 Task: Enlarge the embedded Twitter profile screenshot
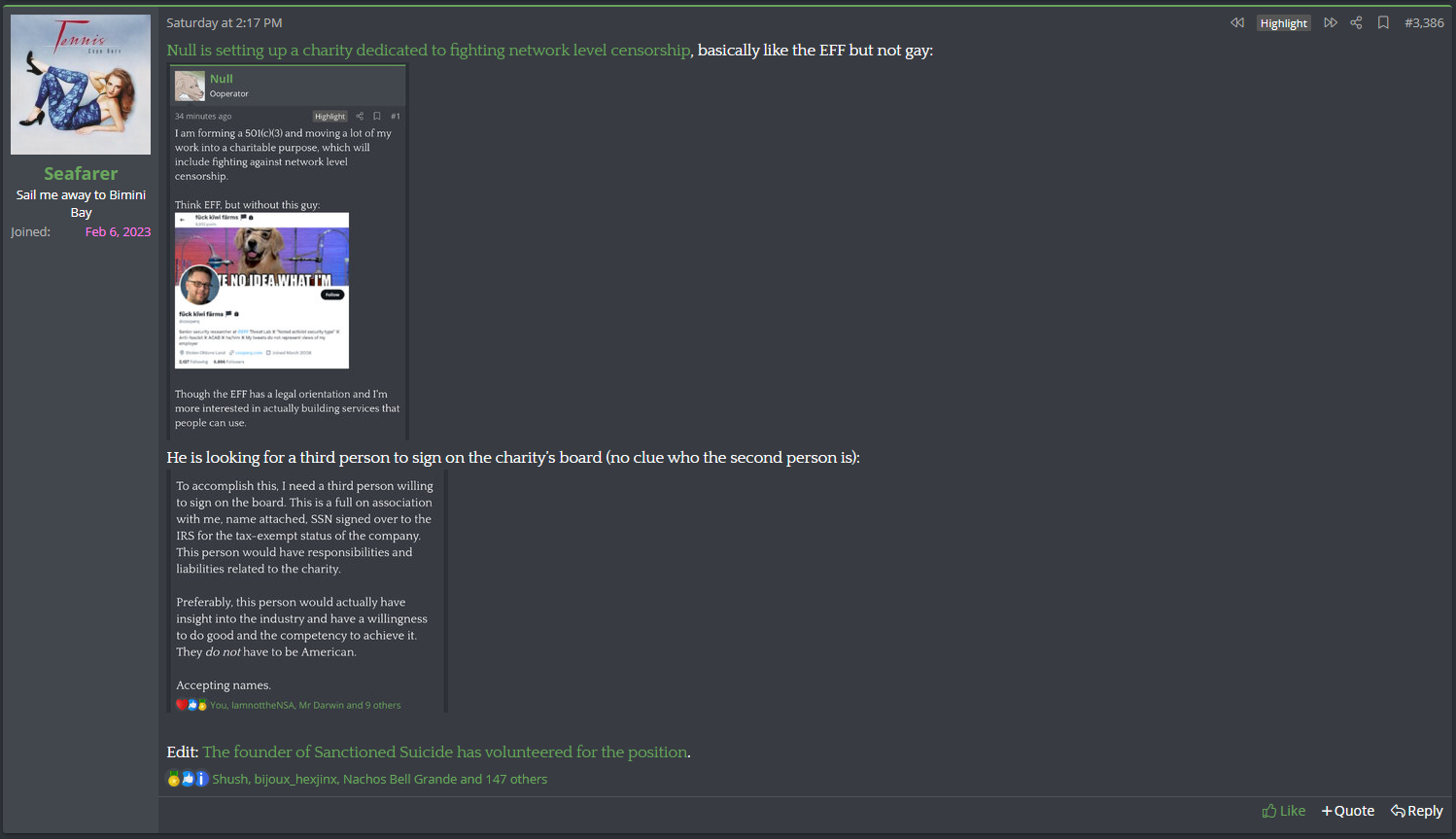(261, 291)
